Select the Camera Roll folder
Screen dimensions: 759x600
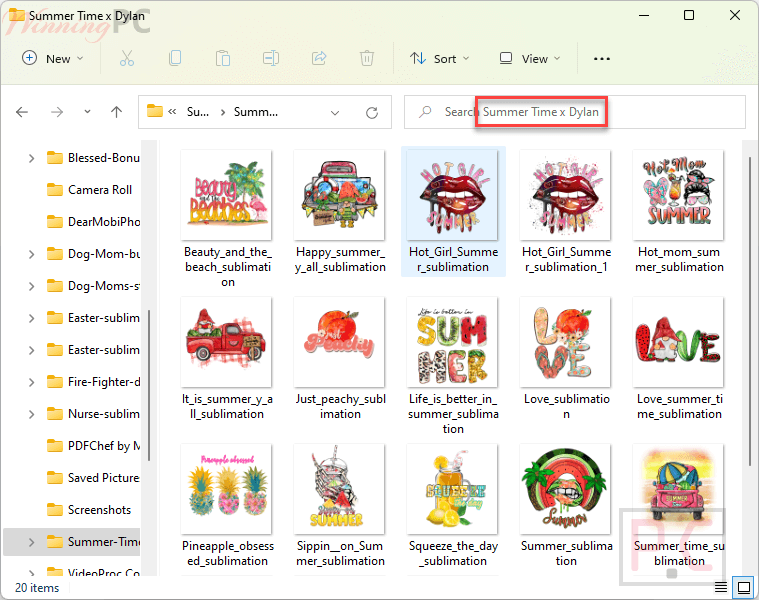coord(99,190)
